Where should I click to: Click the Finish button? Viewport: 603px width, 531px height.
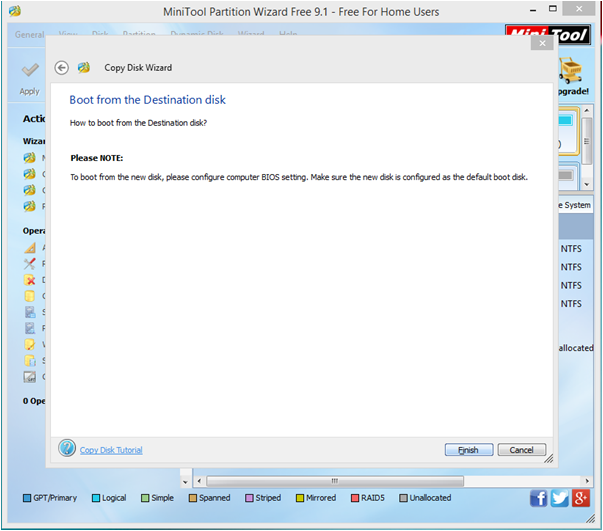(x=469, y=449)
